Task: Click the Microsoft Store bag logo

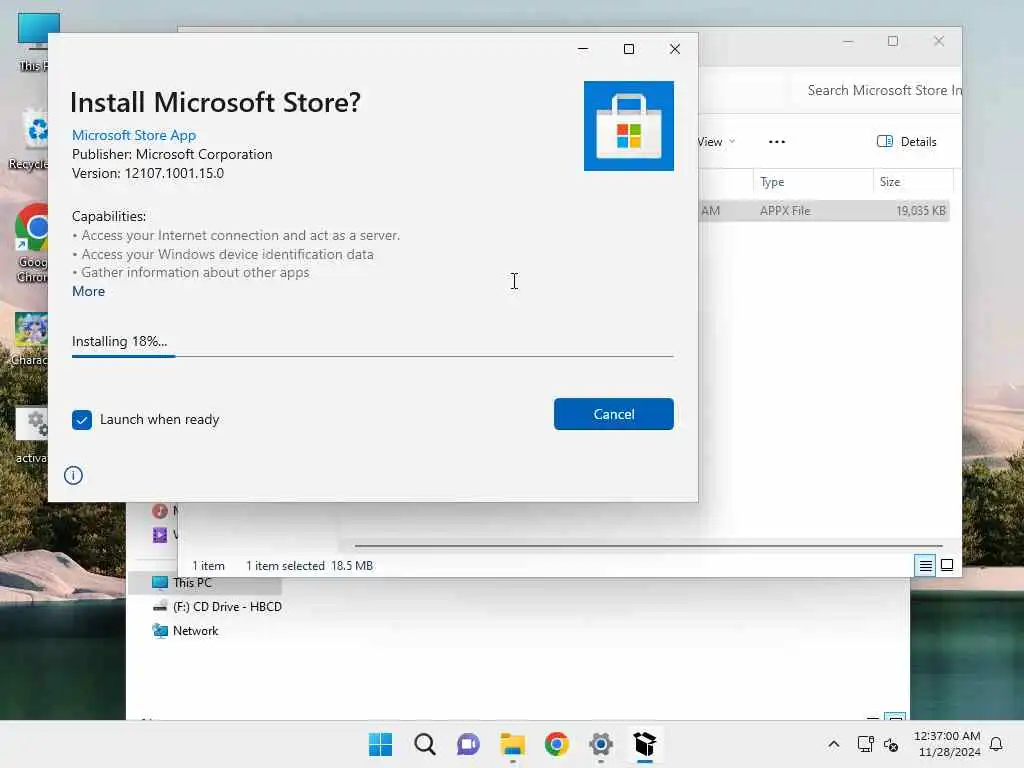Action: 629,126
